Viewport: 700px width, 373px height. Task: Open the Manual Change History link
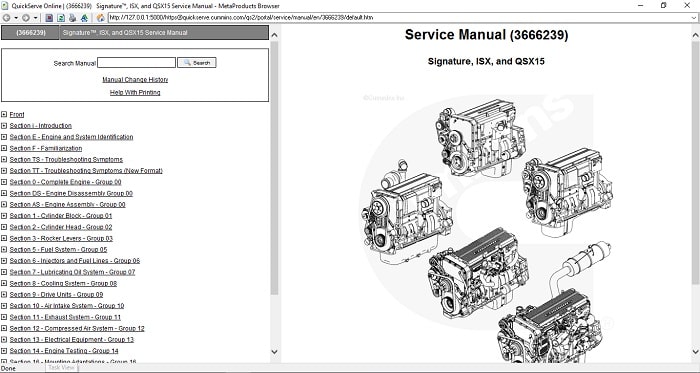click(135, 79)
